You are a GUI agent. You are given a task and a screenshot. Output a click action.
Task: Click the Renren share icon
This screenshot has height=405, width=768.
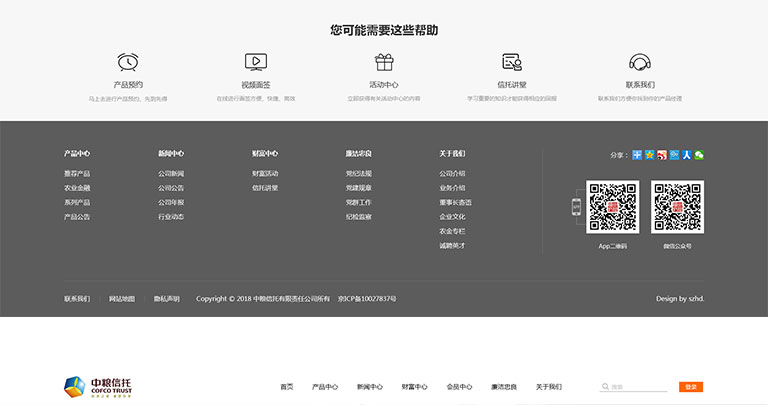[687, 155]
